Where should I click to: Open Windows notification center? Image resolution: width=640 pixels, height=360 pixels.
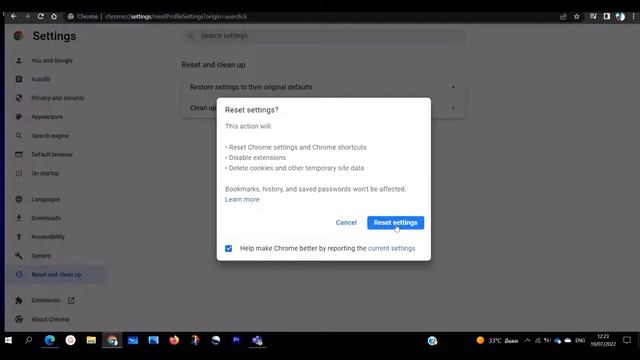(x=627, y=340)
